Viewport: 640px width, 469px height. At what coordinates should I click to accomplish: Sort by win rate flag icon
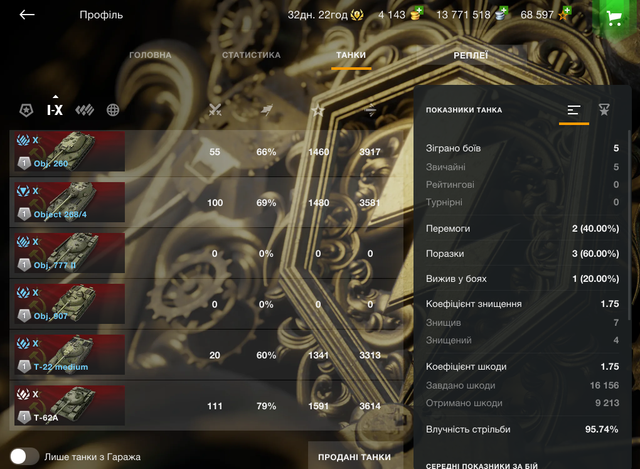tap(267, 110)
